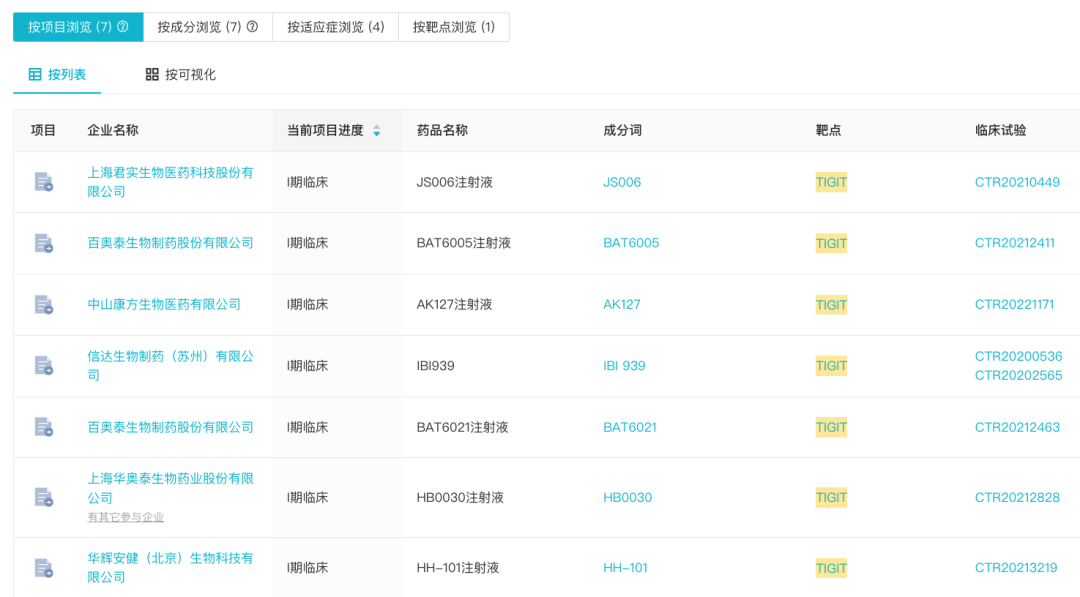Open ingredient link BAT6005
Image resolution: width=1080 pixels, height=597 pixels.
[631, 243]
